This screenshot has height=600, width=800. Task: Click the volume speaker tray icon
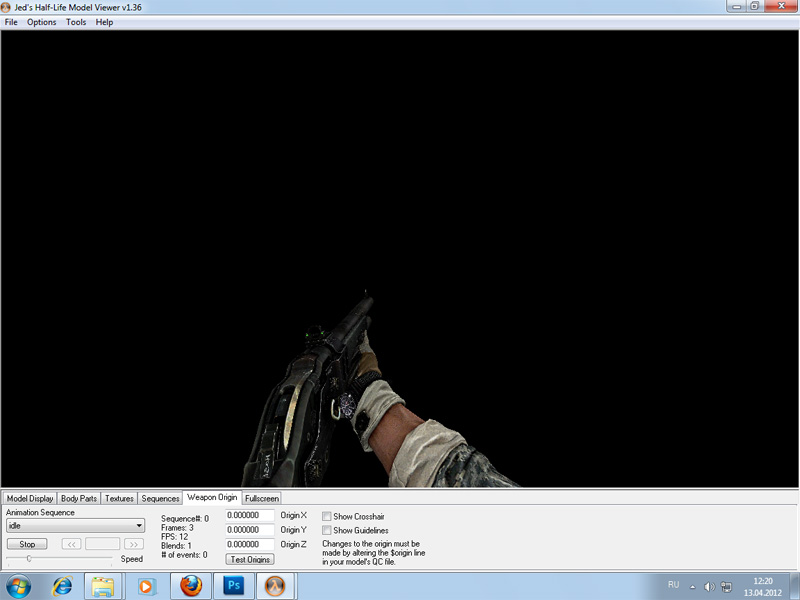click(x=708, y=585)
